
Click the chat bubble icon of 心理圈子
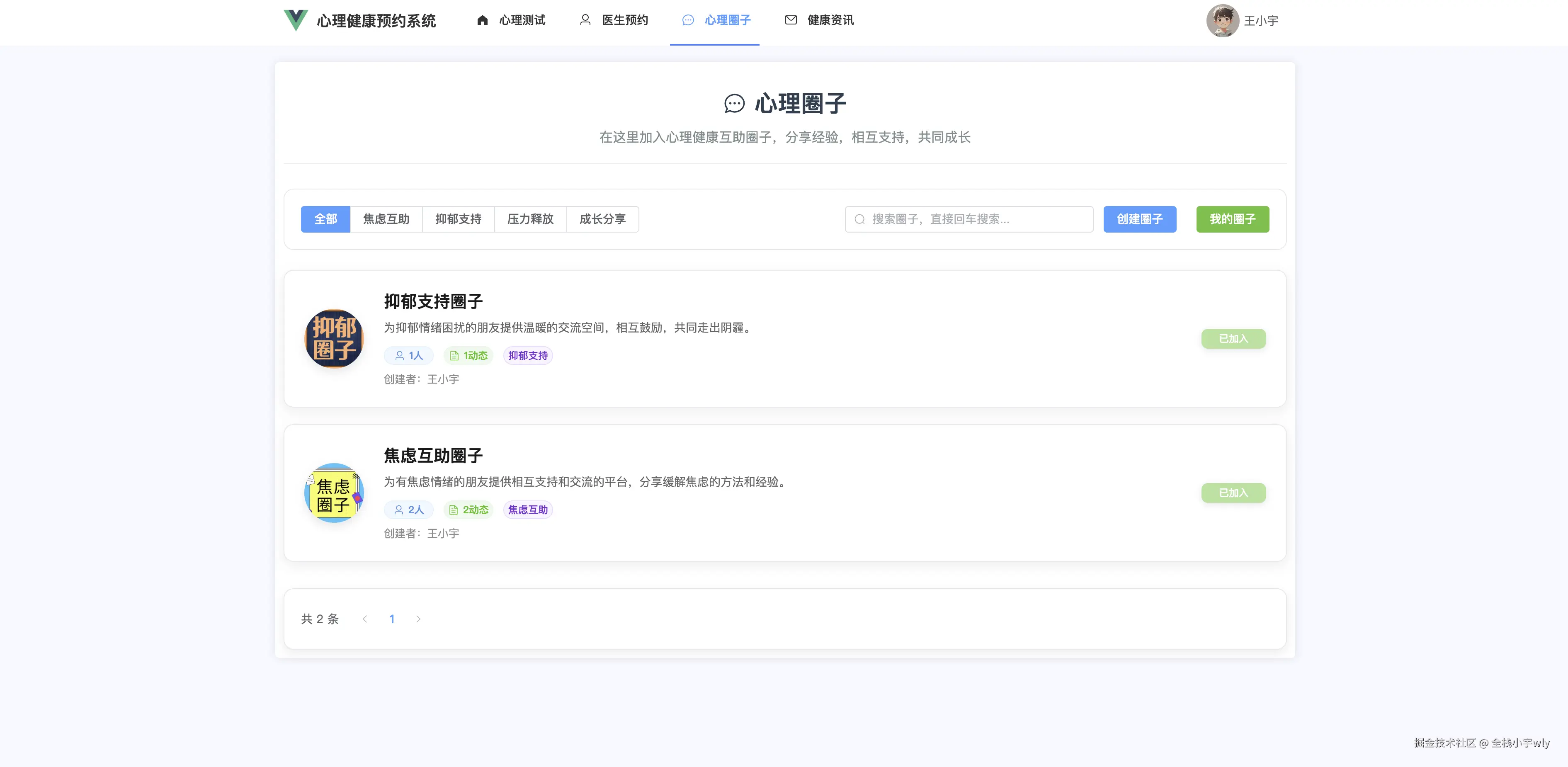[x=688, y=20]
